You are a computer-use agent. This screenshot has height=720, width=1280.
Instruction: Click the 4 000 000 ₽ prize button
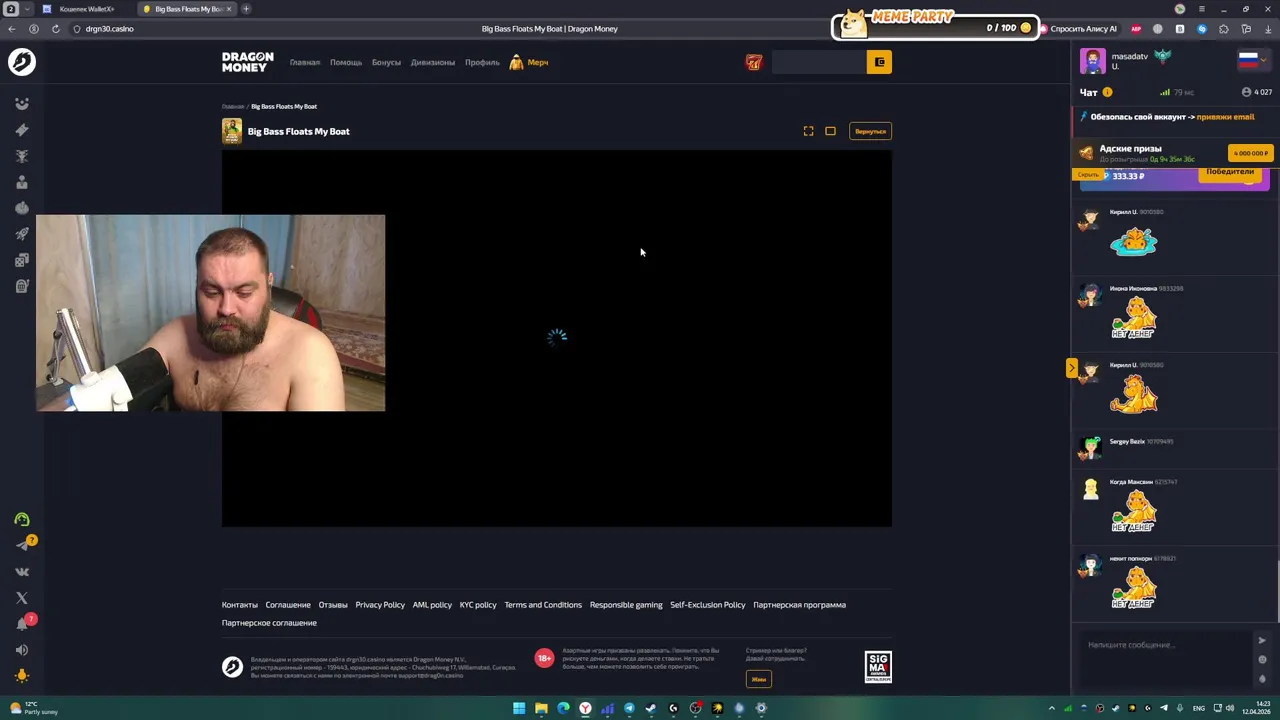(x=1250, y=153)
